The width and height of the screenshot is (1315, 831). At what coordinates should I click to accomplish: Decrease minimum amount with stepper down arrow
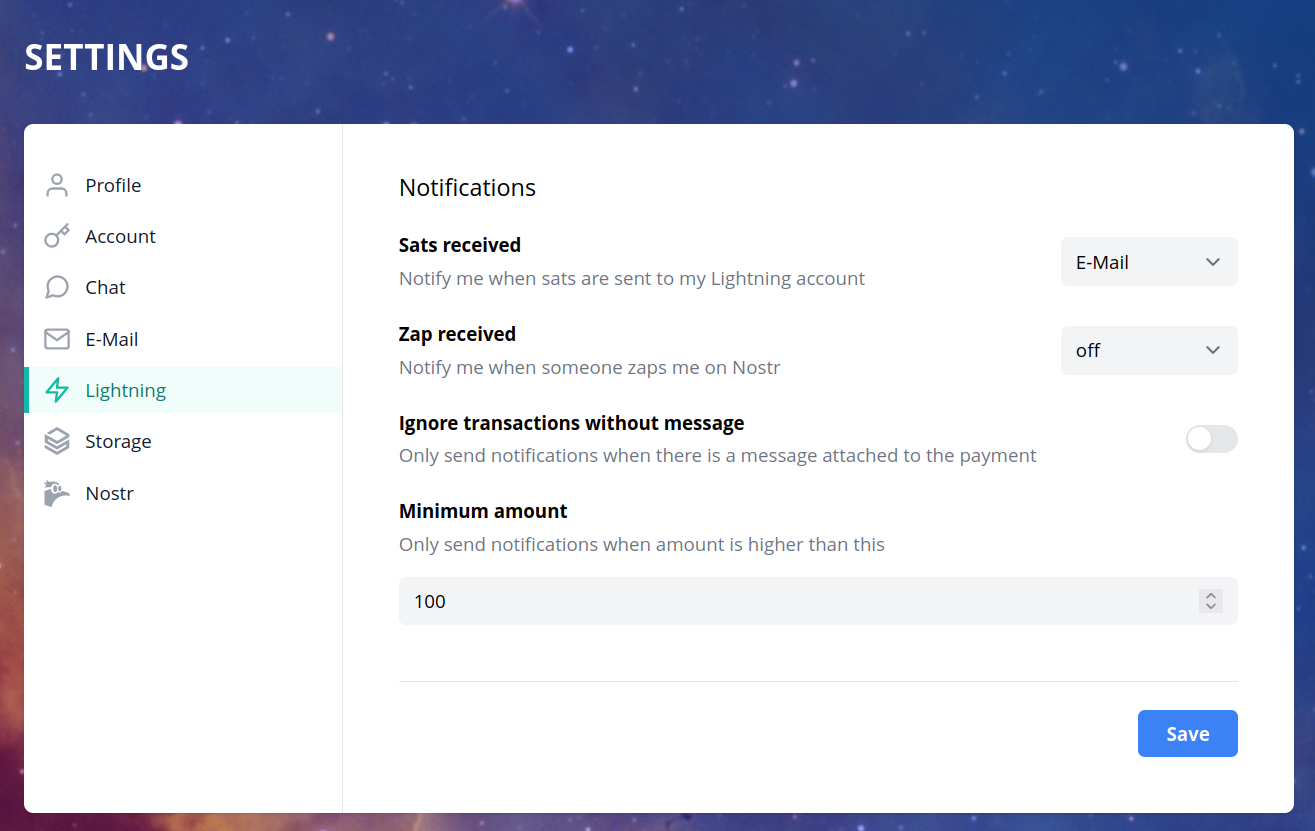pos(1211,607)
